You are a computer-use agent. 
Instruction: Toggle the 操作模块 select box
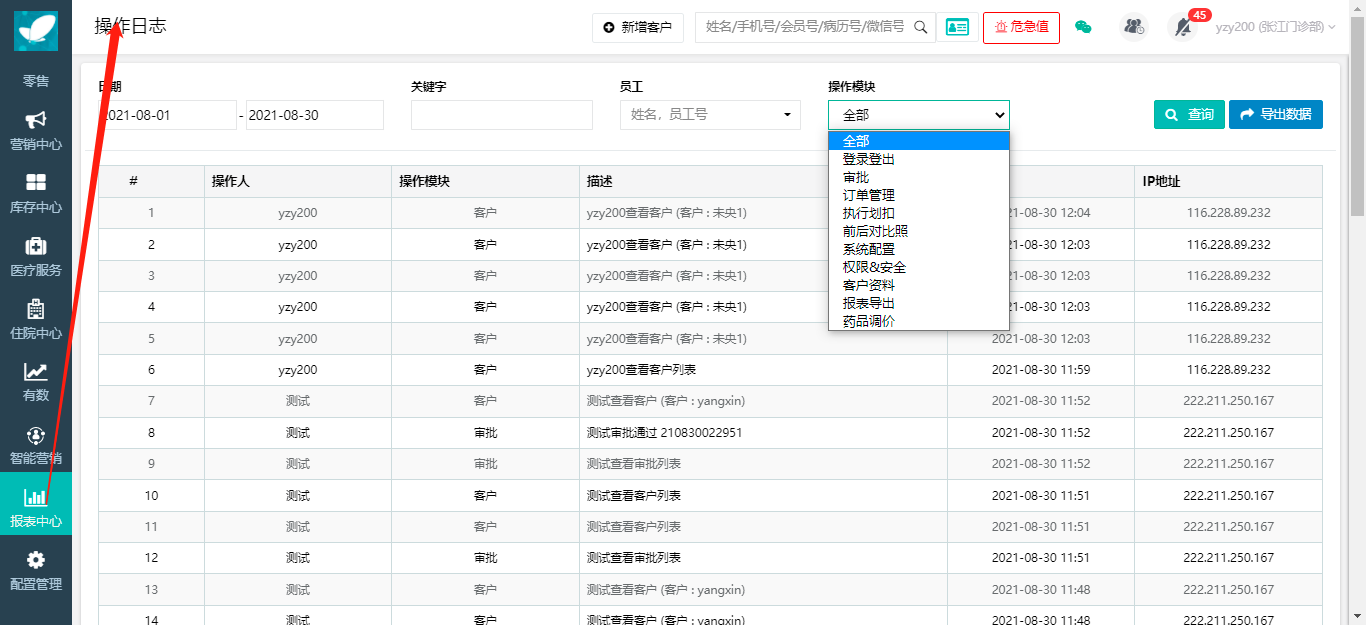(x=919, y=115)
